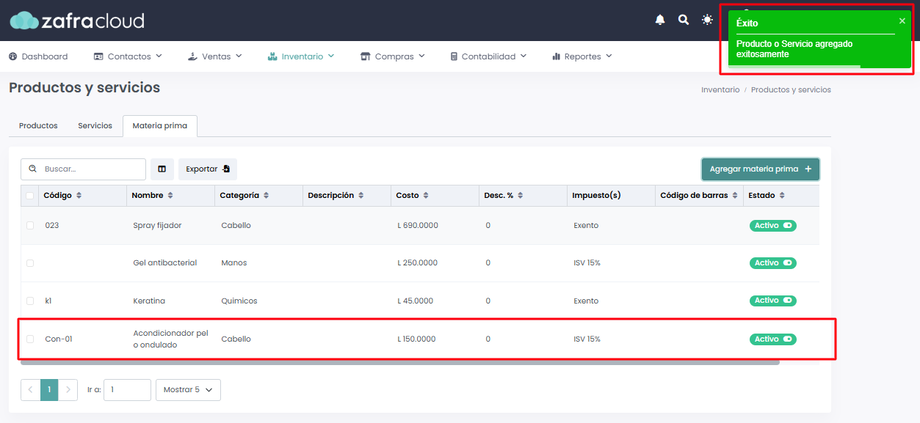
Task: Open the search magnifier in header
Action: point(684,20)
